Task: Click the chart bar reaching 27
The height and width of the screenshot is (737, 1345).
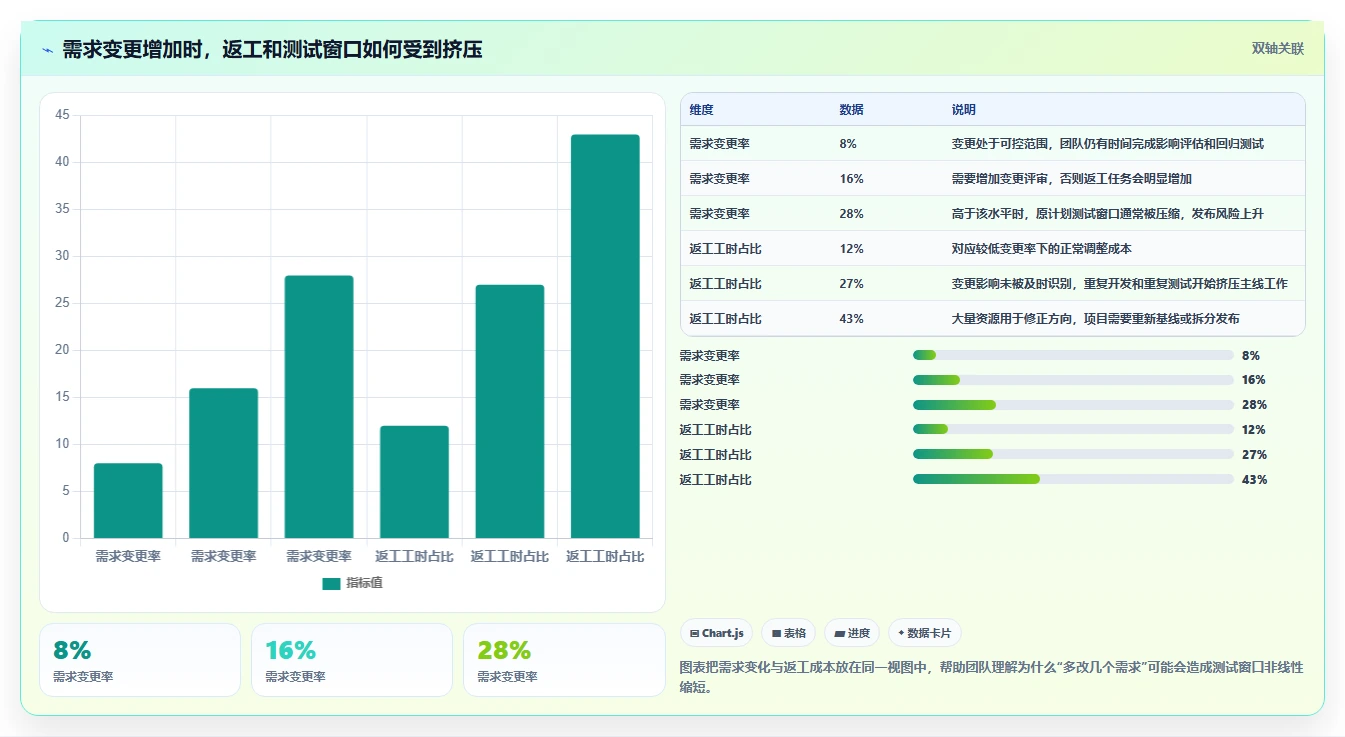Action: [510, 412]
